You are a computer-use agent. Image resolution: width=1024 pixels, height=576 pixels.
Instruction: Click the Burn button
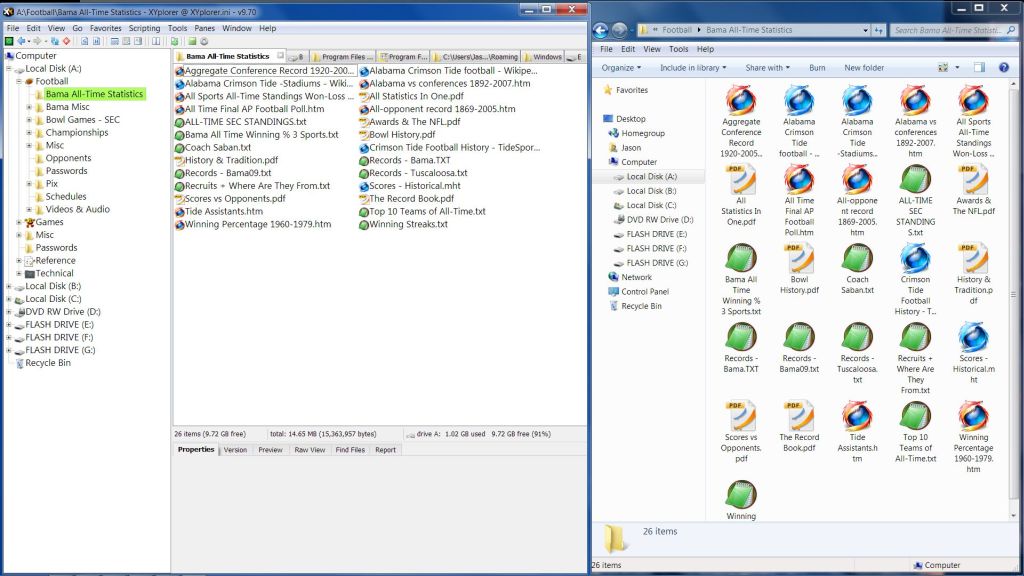tap(817, 68)
